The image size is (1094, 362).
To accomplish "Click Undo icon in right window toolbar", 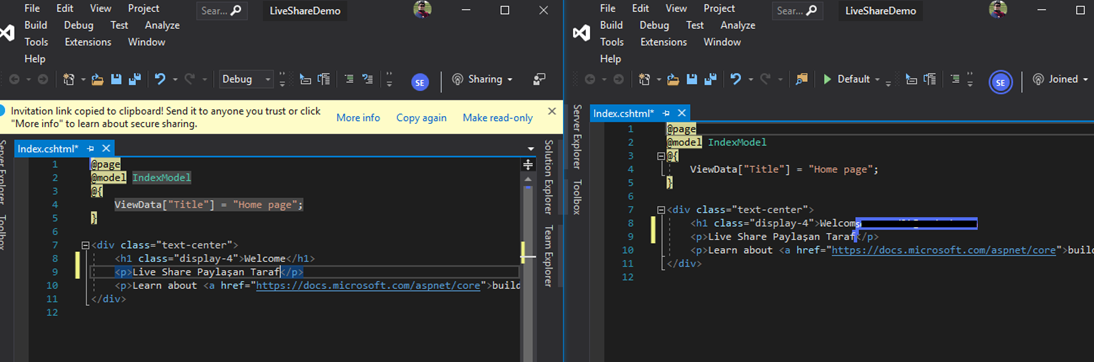I will (735, 80).
